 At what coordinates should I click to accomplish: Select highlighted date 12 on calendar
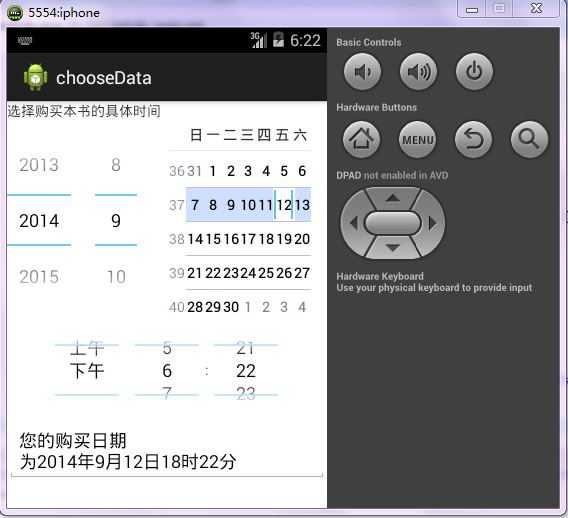click(x=284, y=205)
